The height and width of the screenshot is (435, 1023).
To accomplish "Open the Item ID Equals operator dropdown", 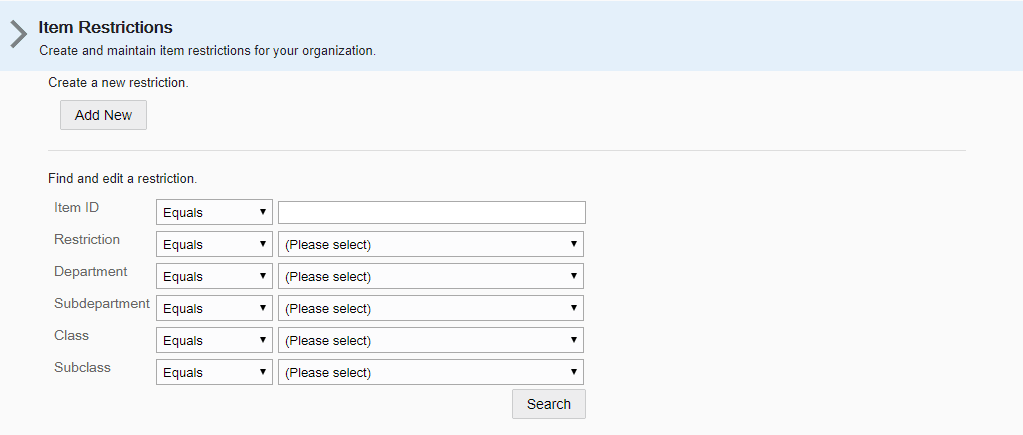I will 214,213.
